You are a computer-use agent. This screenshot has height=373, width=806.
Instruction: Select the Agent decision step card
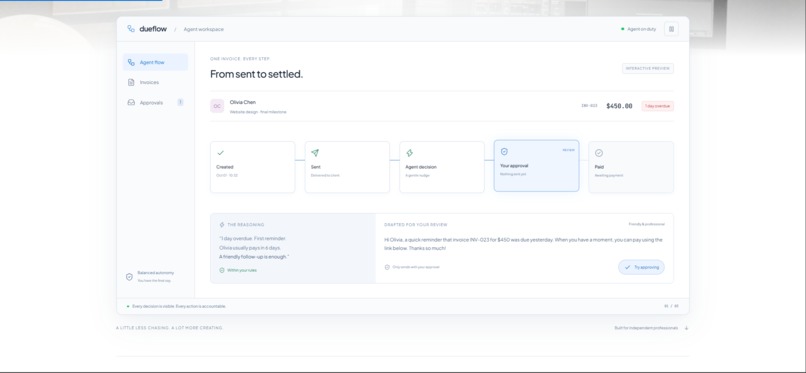click(x=442, y=167)
